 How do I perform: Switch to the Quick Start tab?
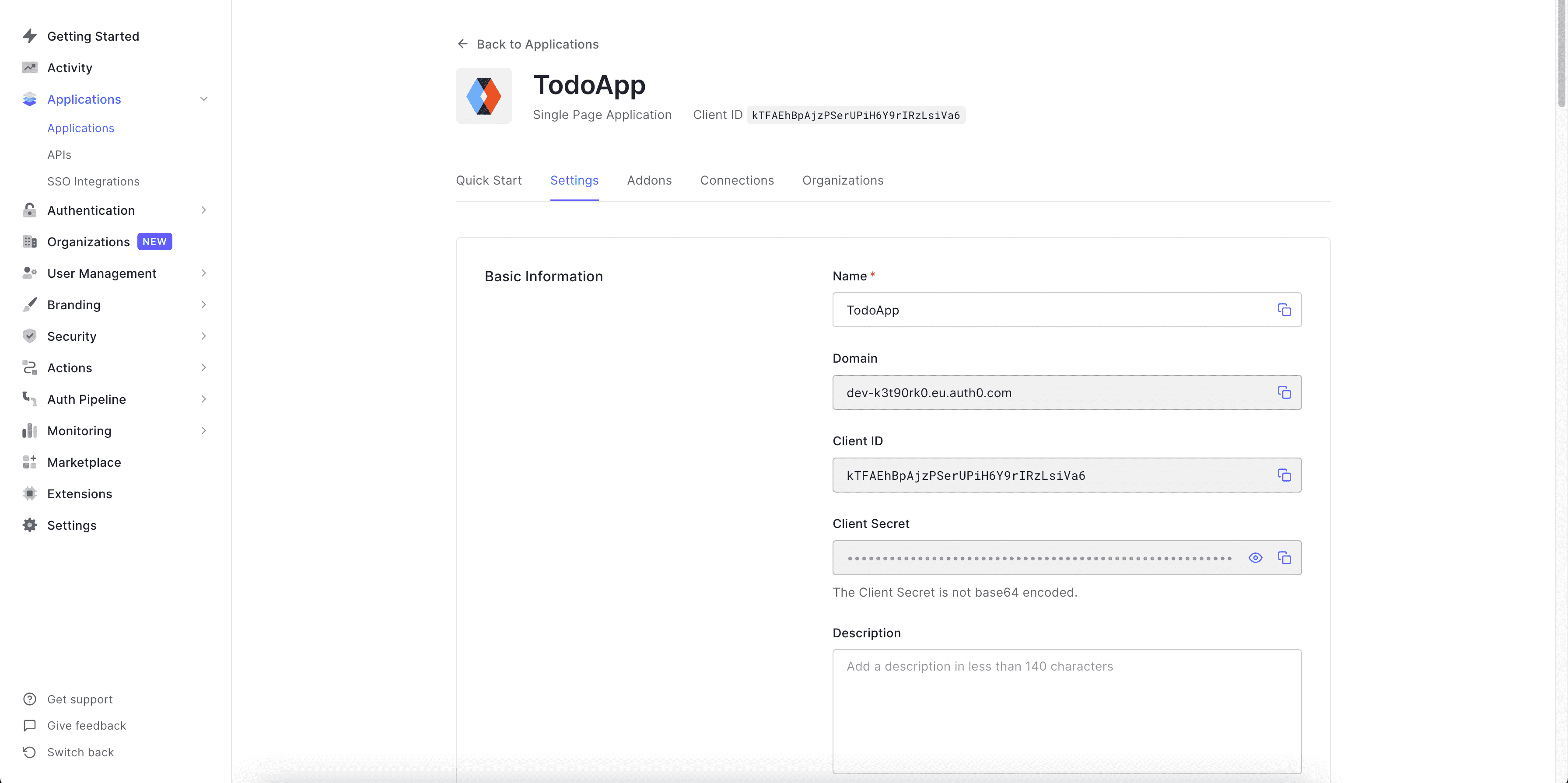point(488,181)
